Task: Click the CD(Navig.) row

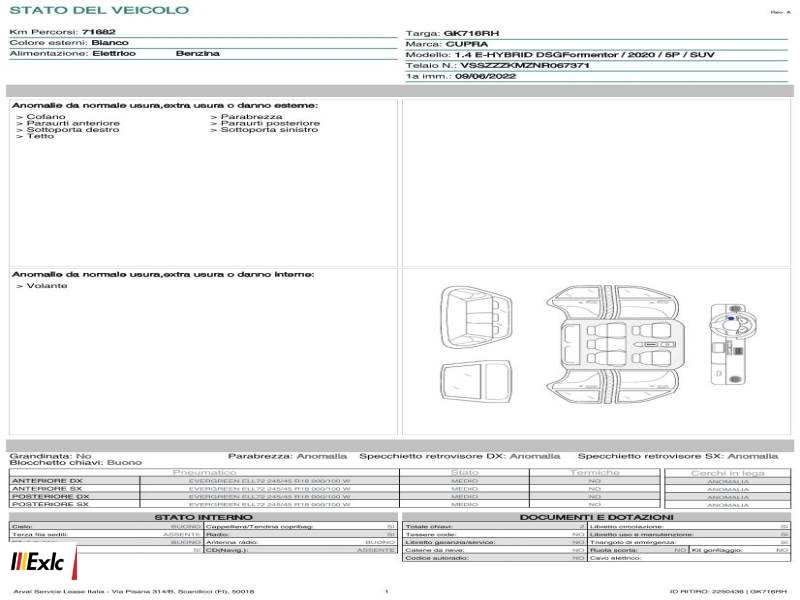Action: click(301, 550)
